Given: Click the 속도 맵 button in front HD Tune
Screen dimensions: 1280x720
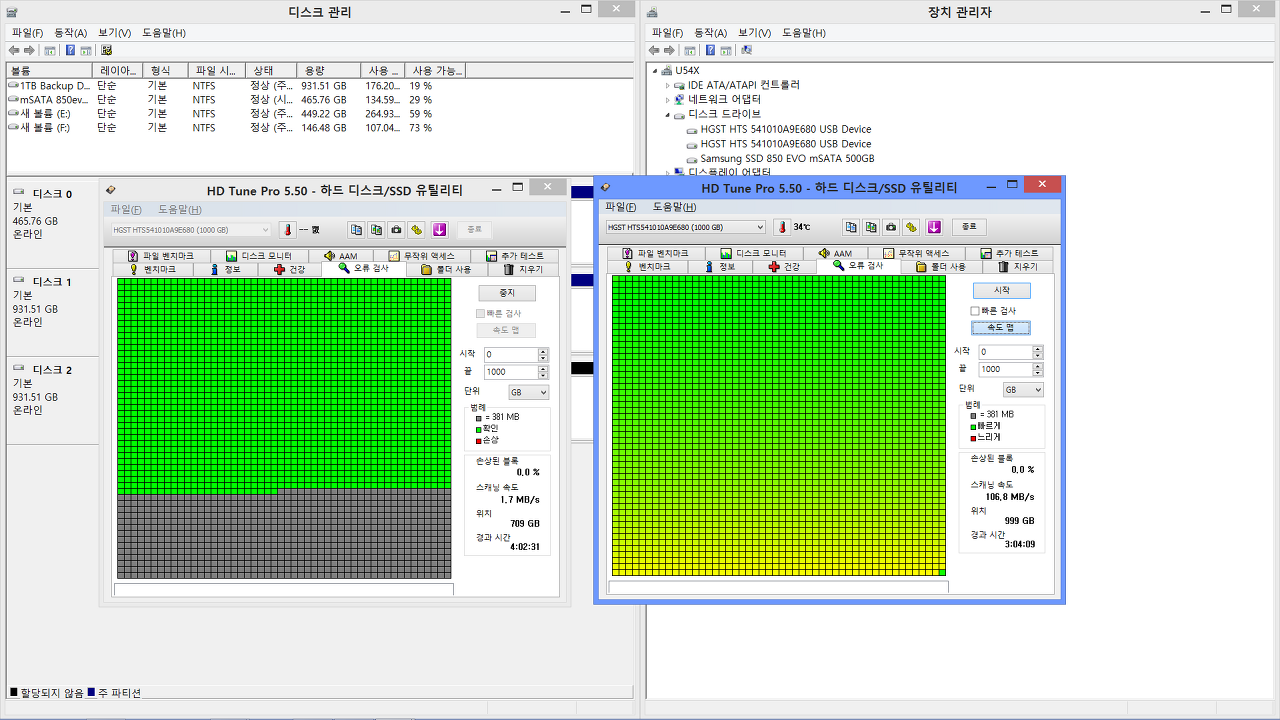Looking at the screenshot, I should (x=1001, y=328).
